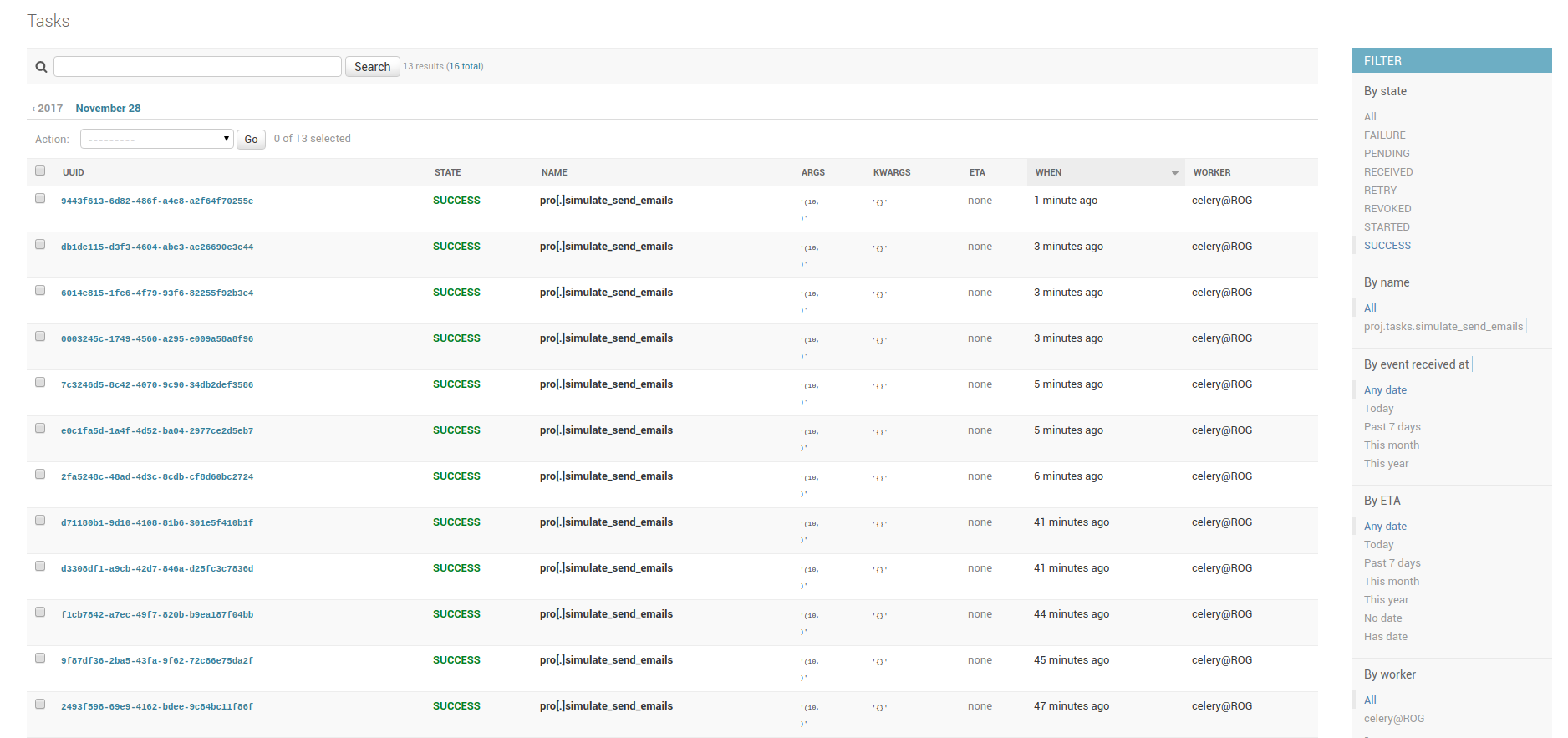Filter tasks by PENDING state
This screenshot has height=738, width=1568.
1387,154
